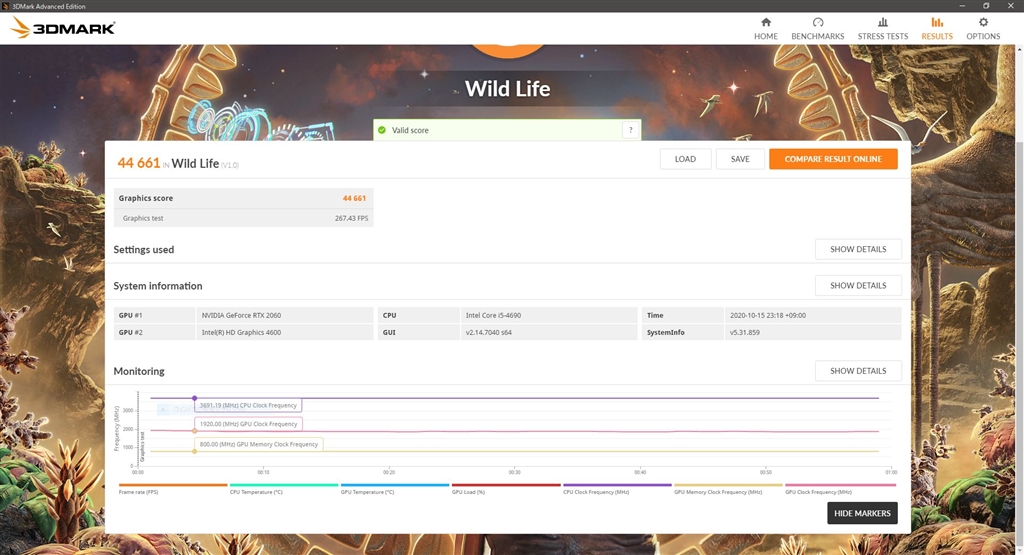This screenshot has width=1024, height=555.
Task: Open the BENCHMARKS tab
Action: [x=818, y=29]
